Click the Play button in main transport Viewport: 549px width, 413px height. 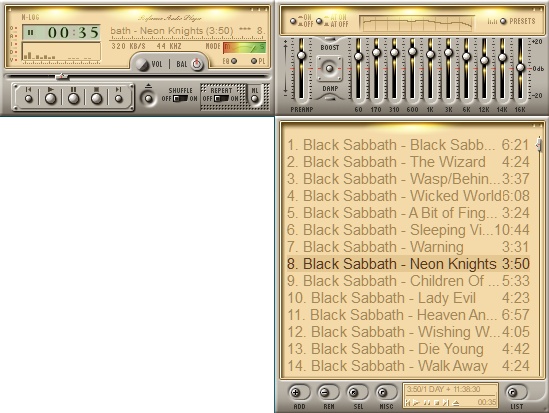pos(50,98)
